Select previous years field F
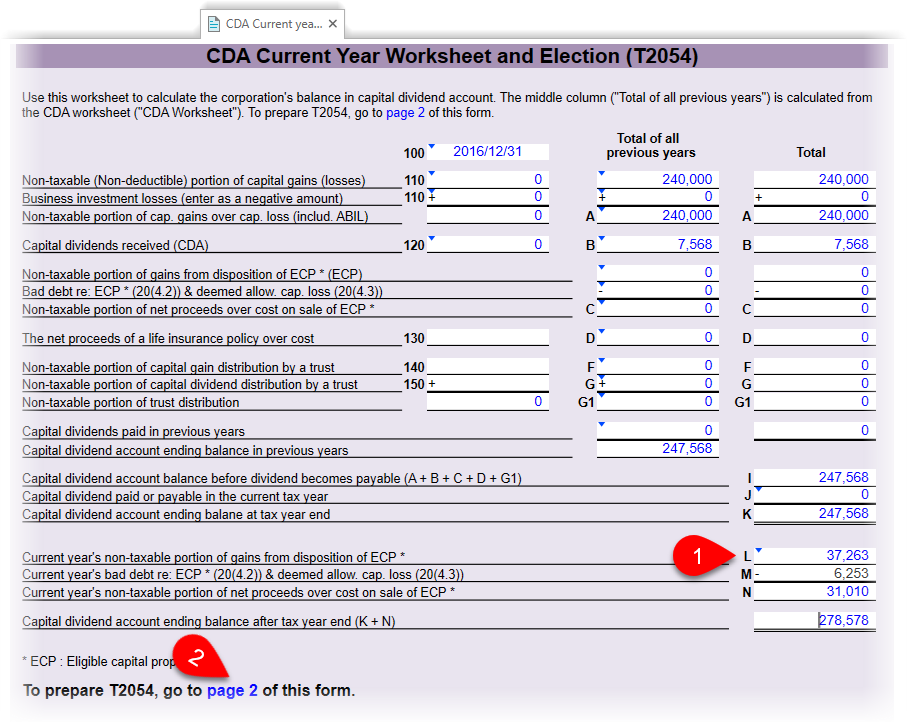This screenshot has height=722, width=907. 658,366
